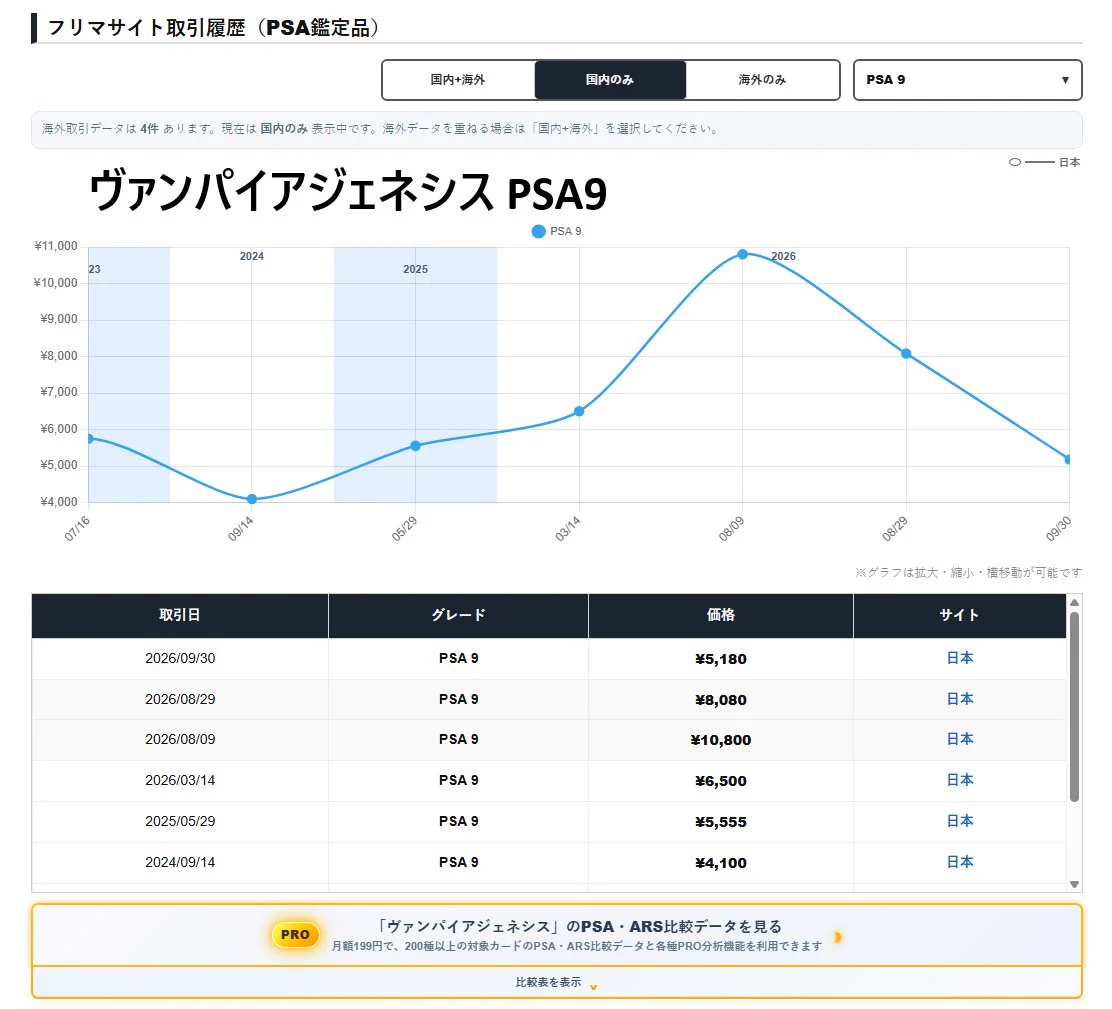
Task: Click the orange arrow on PRO banner
Action: point(838,937)
